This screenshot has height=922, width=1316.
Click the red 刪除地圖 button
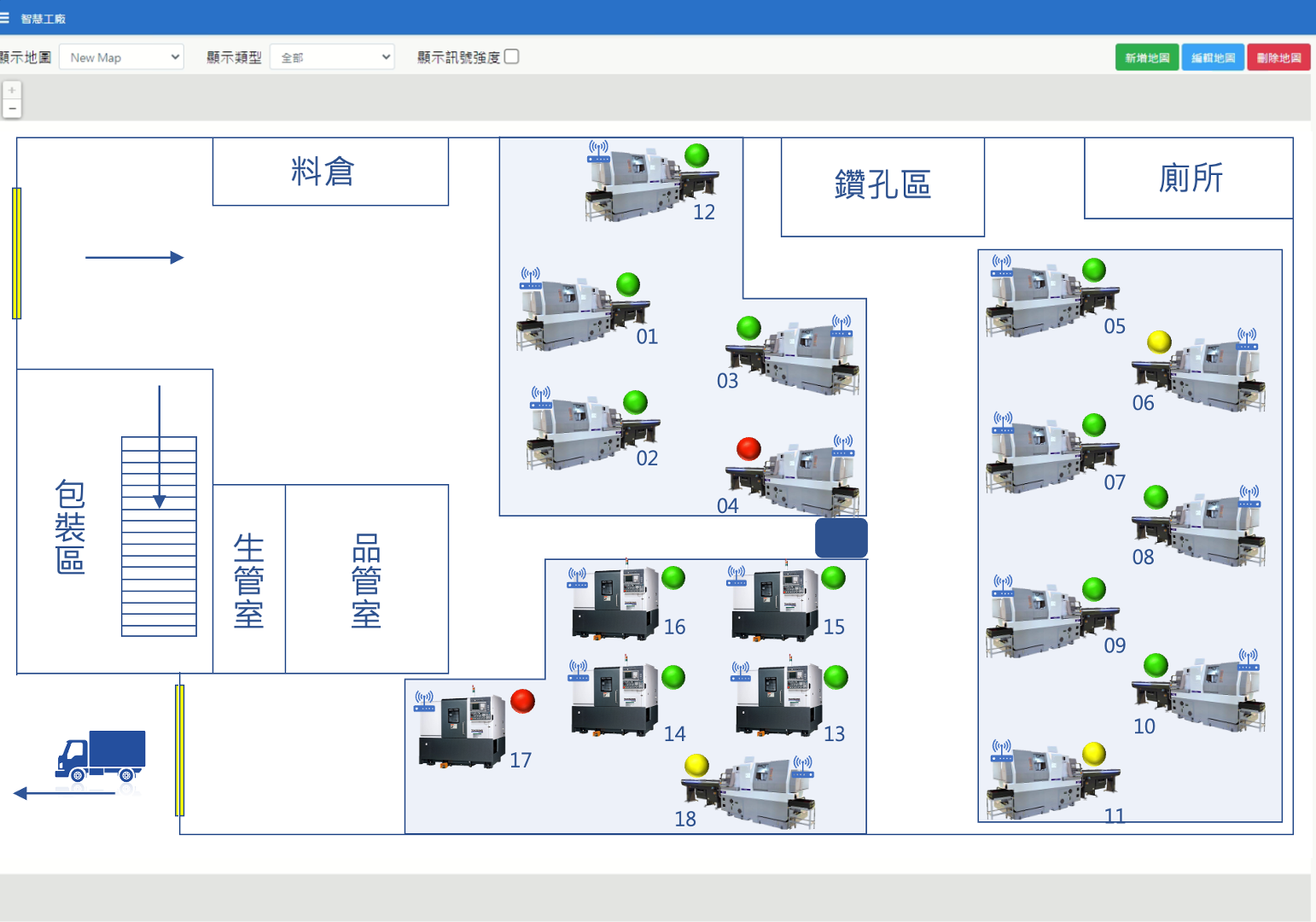(1278, 57)
